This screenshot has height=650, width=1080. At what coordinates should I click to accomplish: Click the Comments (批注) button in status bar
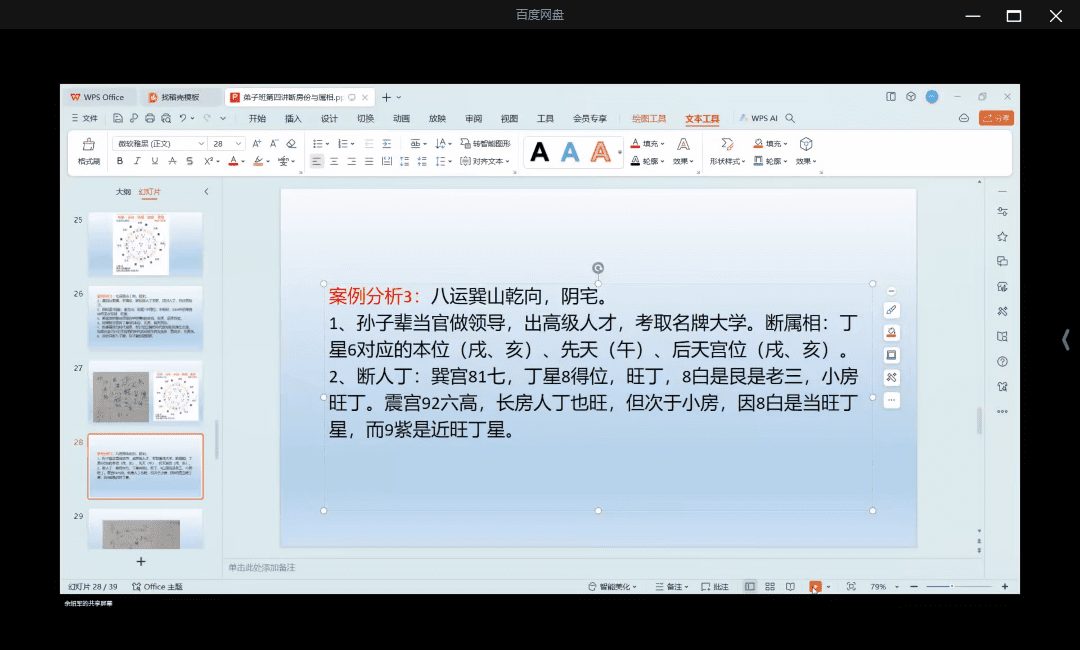[x=715, y=586]
